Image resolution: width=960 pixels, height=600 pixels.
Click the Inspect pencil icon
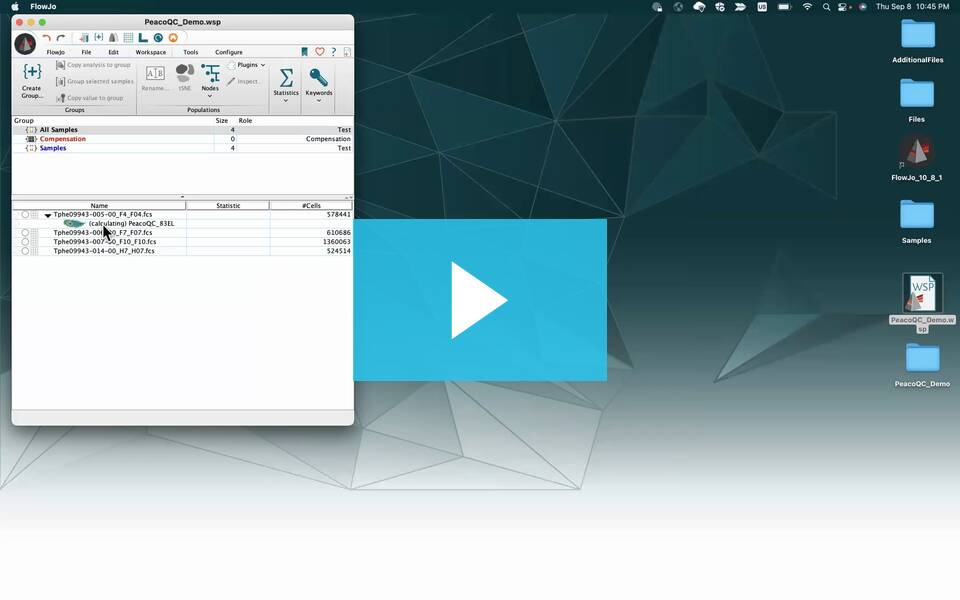pos(231,81)
